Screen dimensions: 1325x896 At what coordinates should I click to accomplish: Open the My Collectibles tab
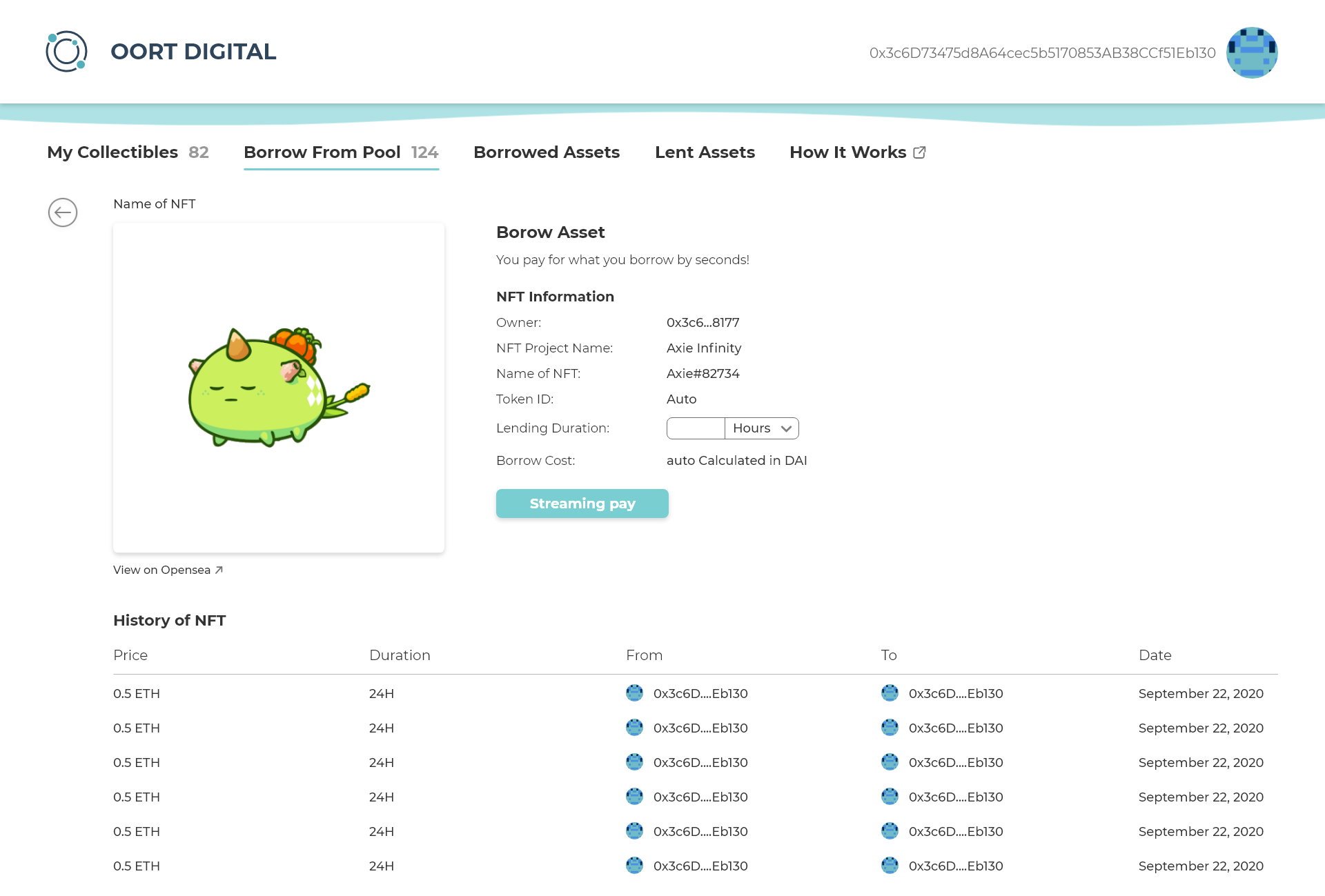[128, 152]
